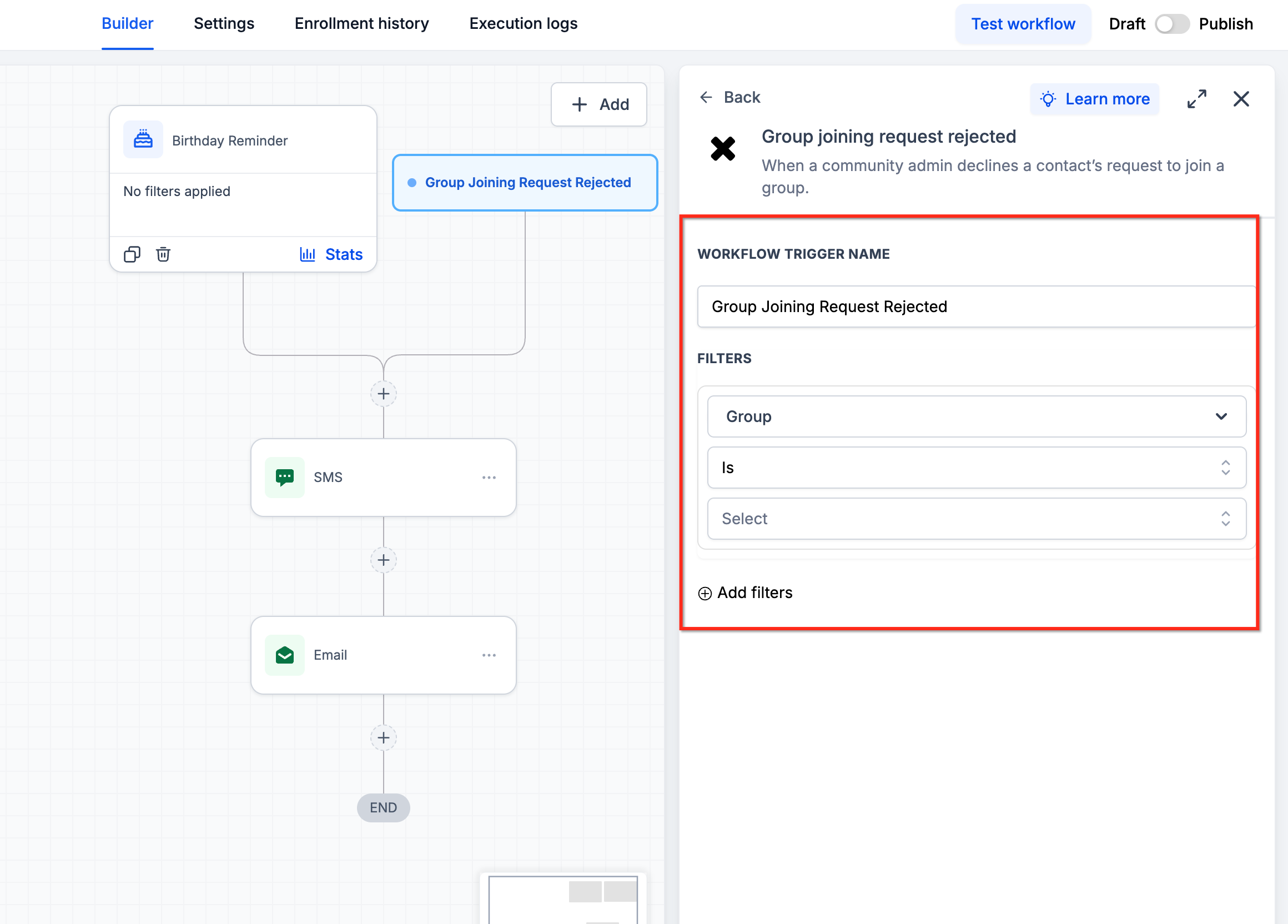This screenshot has width=1288, height=924.
Task: Open the Settings tab
Action: (224, 23)
